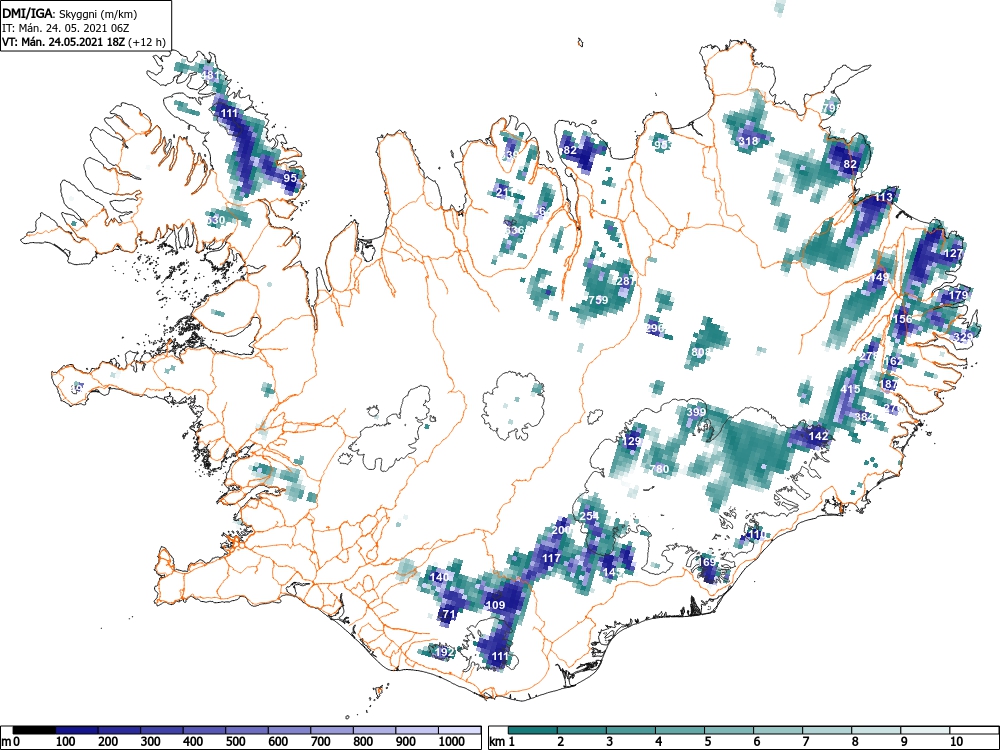Click the visibility value '630' on the map

click(216, 220)
